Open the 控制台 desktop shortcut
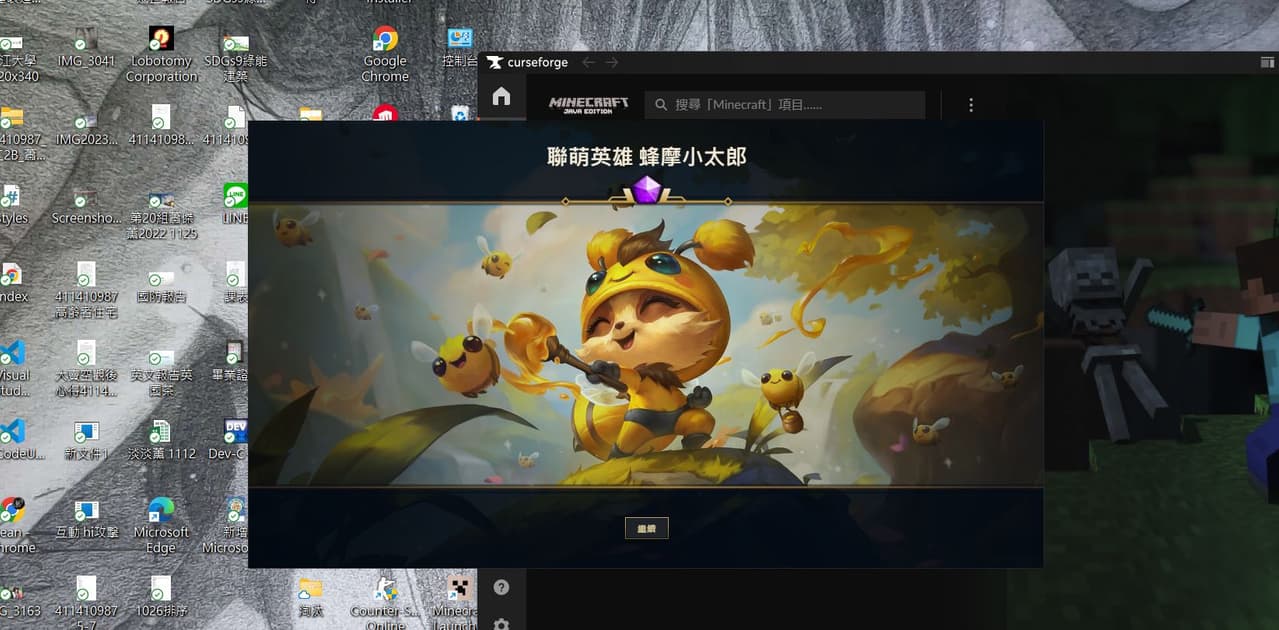1279x630 pixels. pos(460,48)
